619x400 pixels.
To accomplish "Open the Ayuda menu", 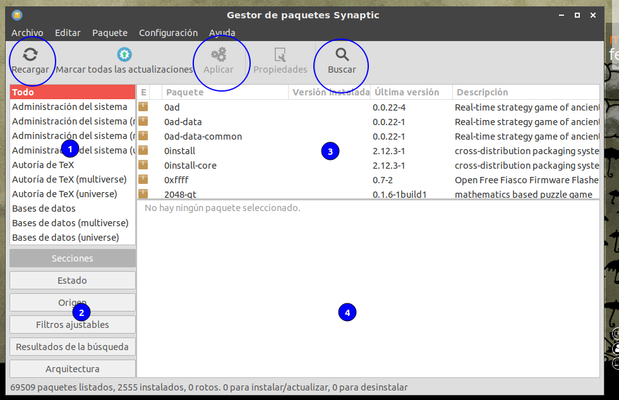I will coord(222,33).
